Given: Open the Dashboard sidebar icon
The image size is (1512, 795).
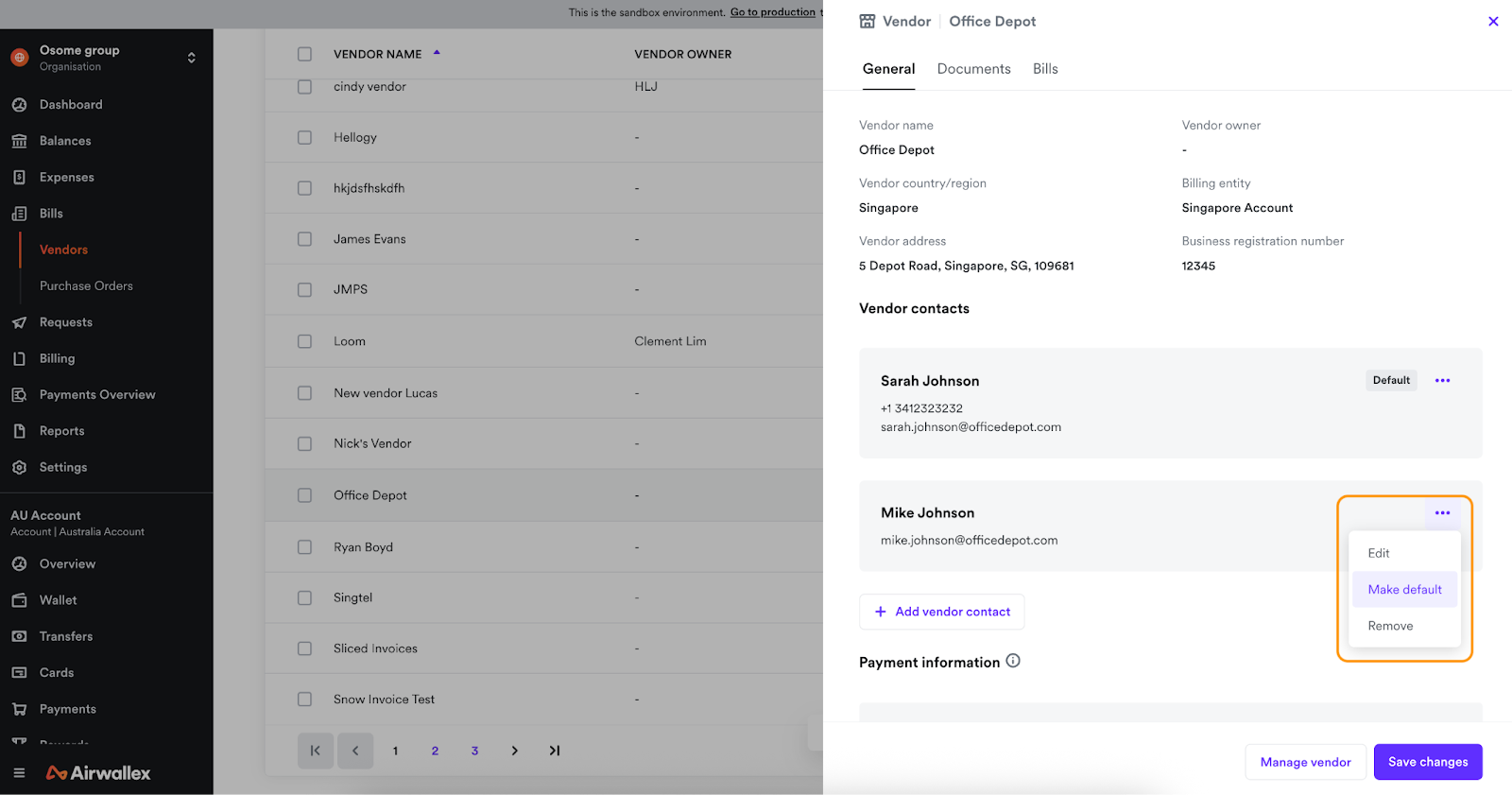Looking at the screenshot, I should coord(19,105).
